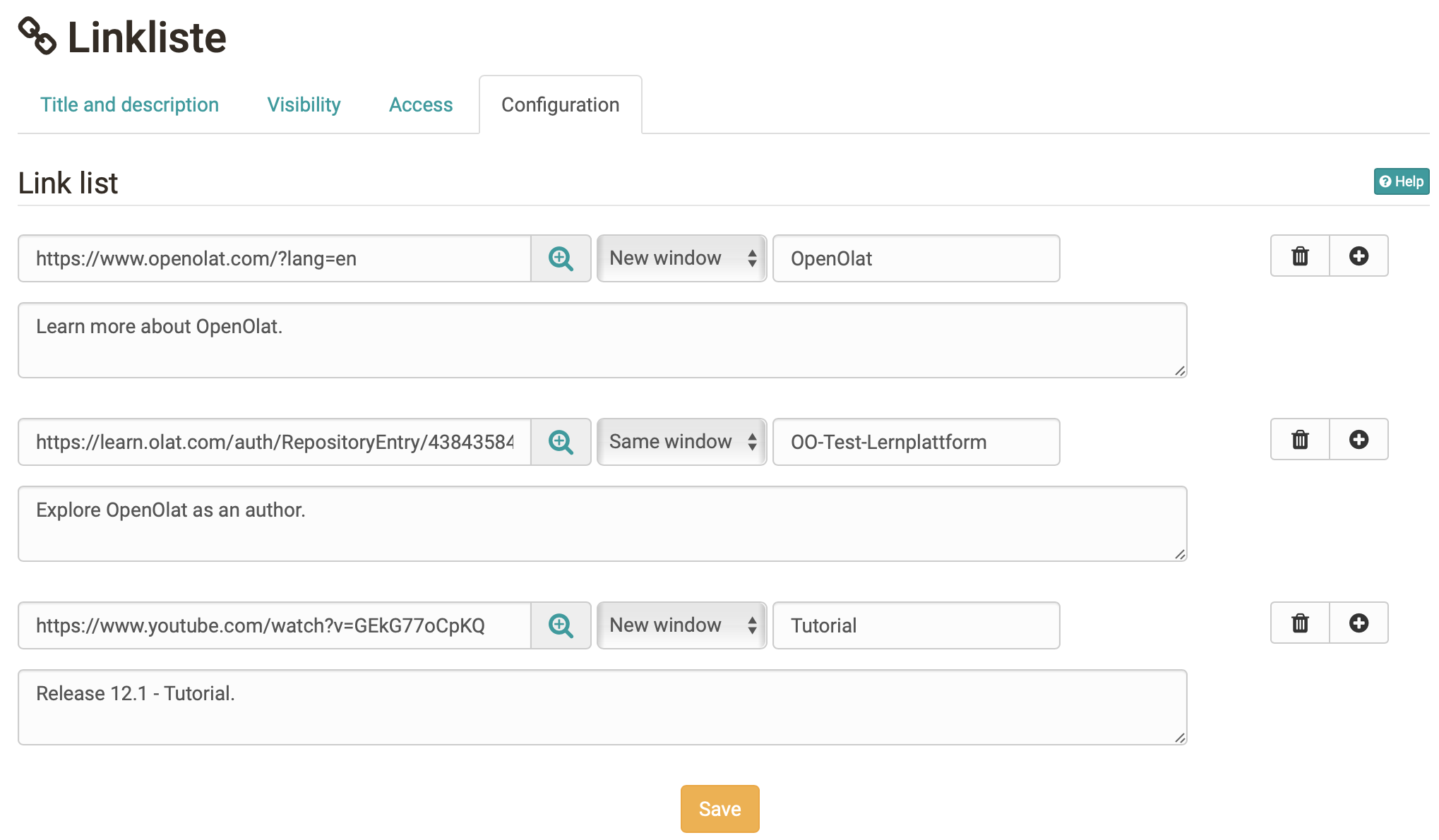
Task: Preview the OpenOlat URL with the magnifier icon
Action: click(x=560, y=258)
